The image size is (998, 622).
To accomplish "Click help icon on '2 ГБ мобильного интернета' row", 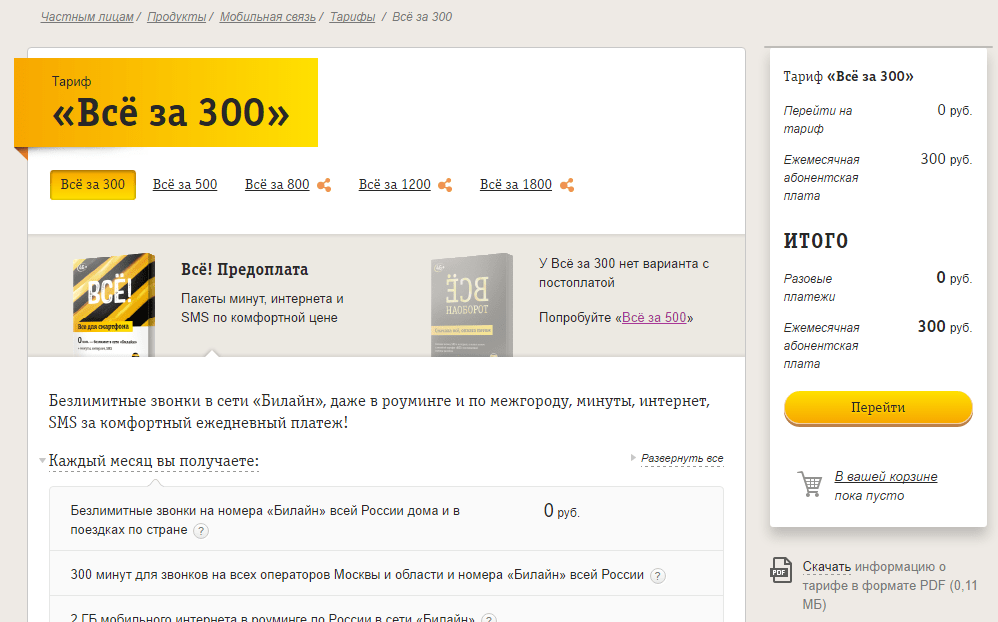I will [489, 618].
